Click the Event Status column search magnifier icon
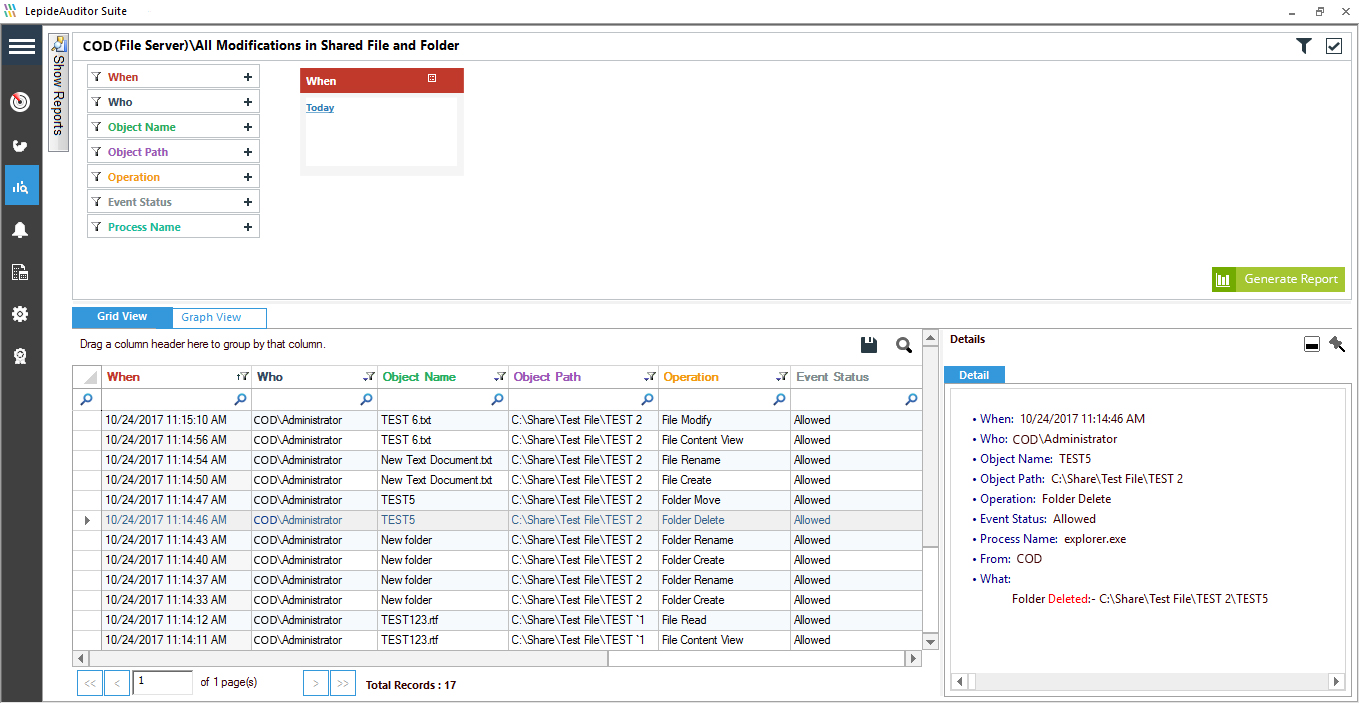This screenshot has width=1360, height=728. (911, 399)
